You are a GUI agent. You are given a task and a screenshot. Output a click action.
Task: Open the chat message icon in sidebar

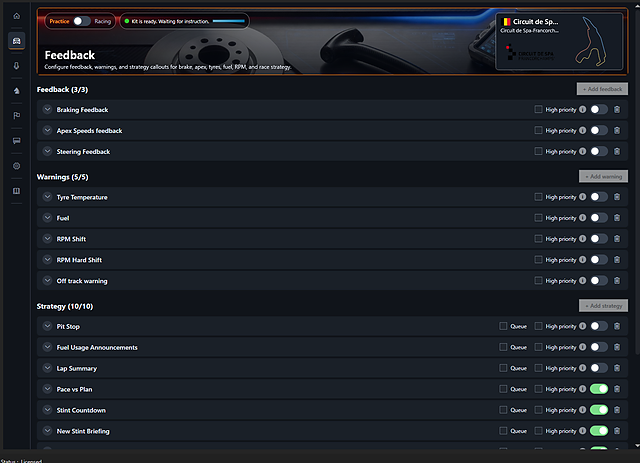pyautogui.click(x=17, y=141)
